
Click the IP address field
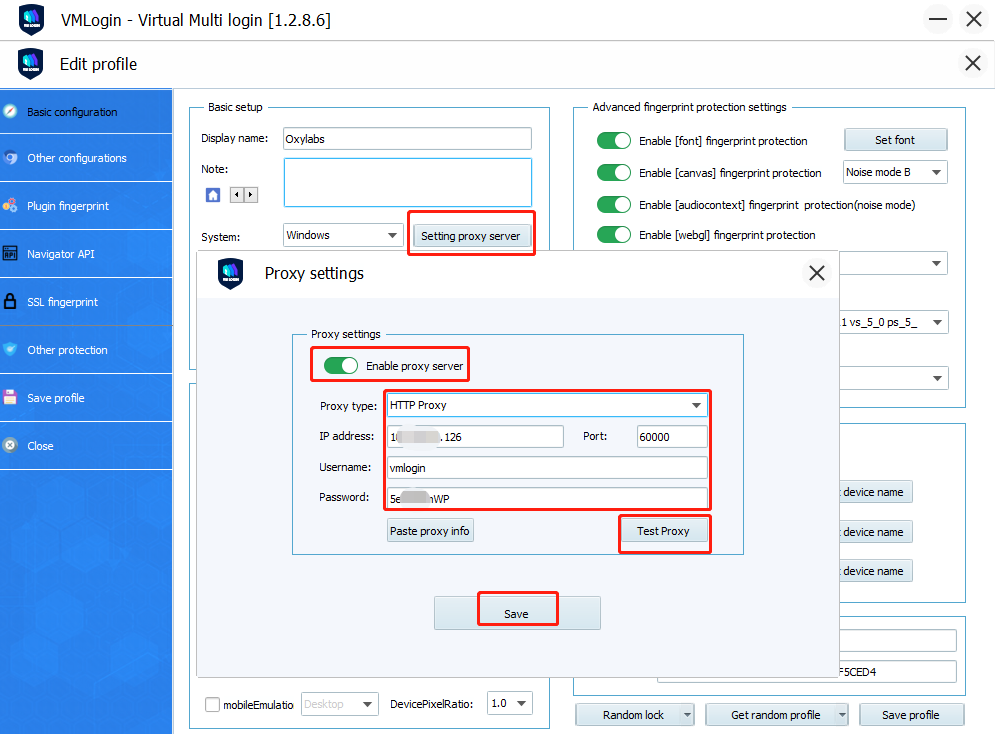[x=475, y=436]
